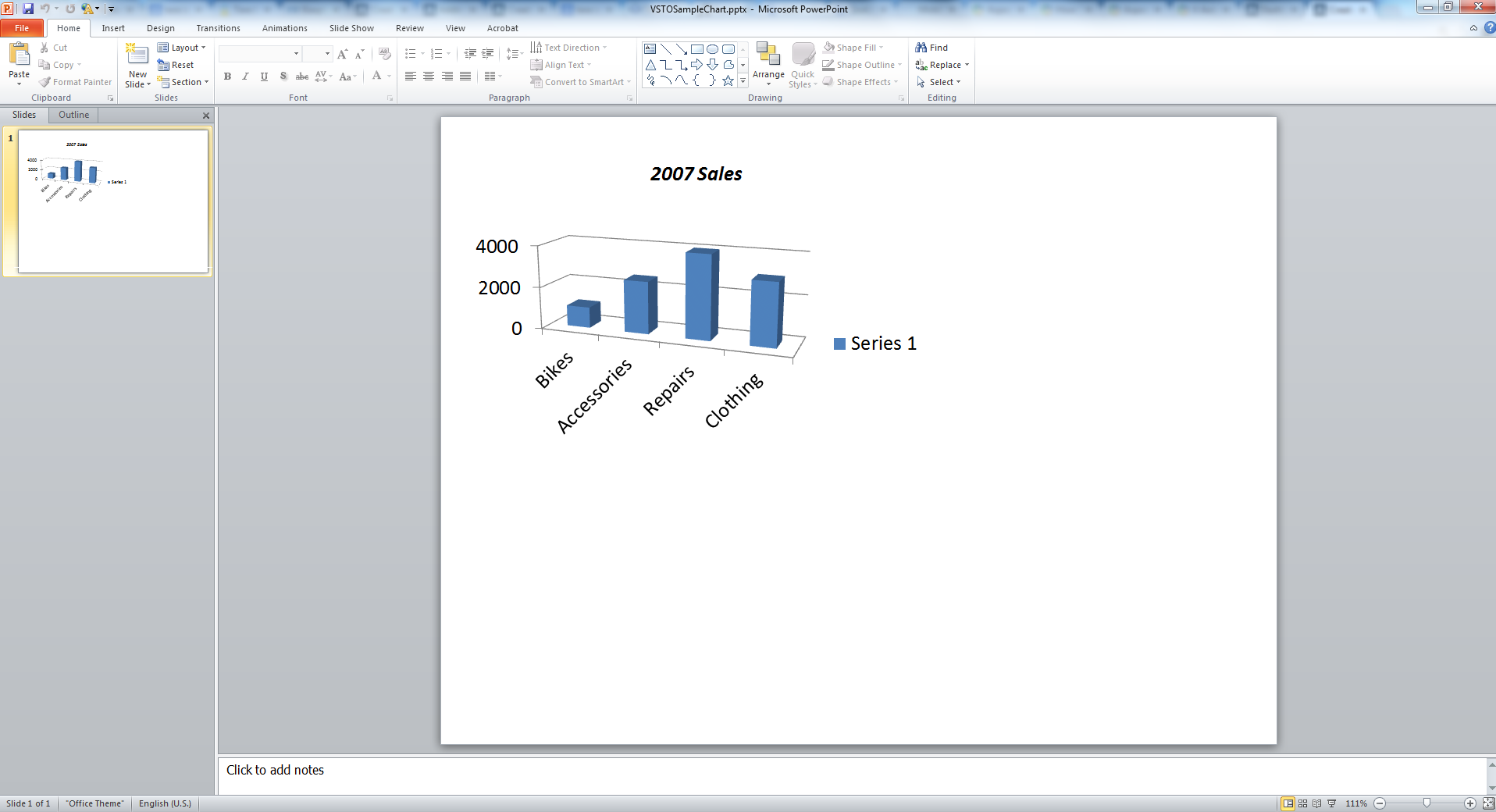
Task: Open Arrange options
Action: click(768, 64)
